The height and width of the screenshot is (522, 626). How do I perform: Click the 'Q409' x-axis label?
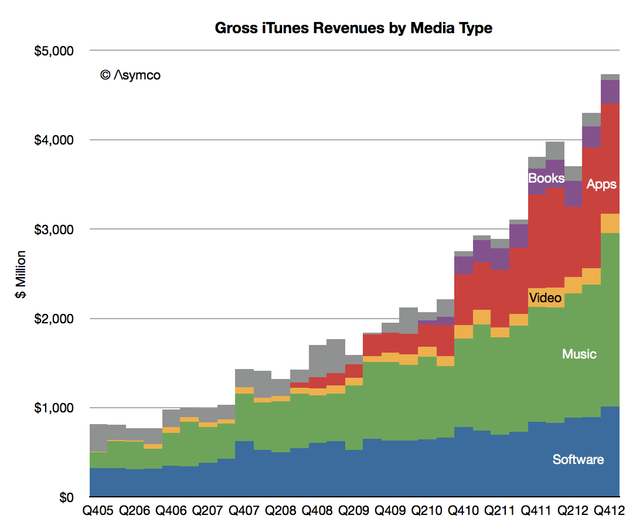390,510
